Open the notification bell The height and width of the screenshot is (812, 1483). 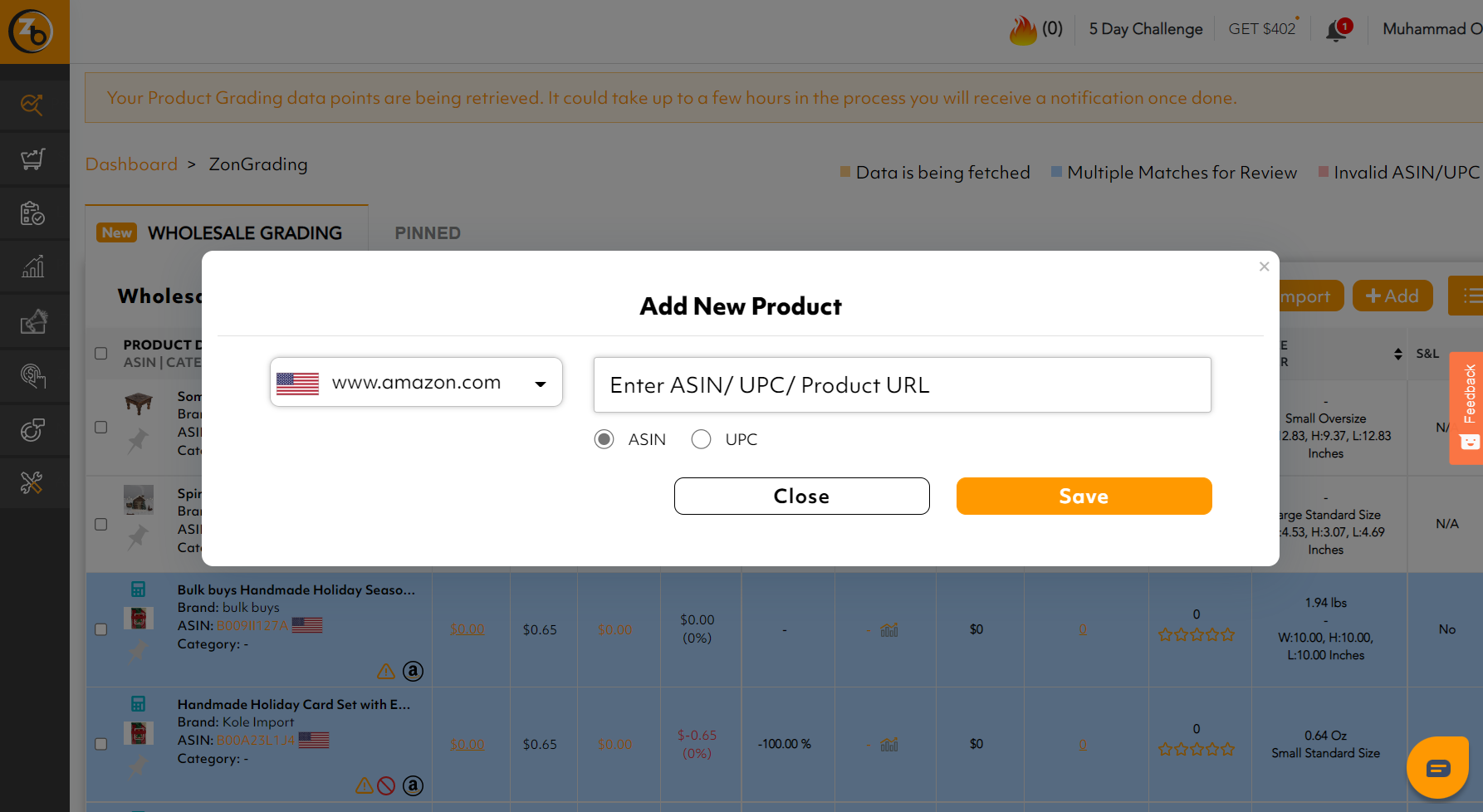(1338, 30)
